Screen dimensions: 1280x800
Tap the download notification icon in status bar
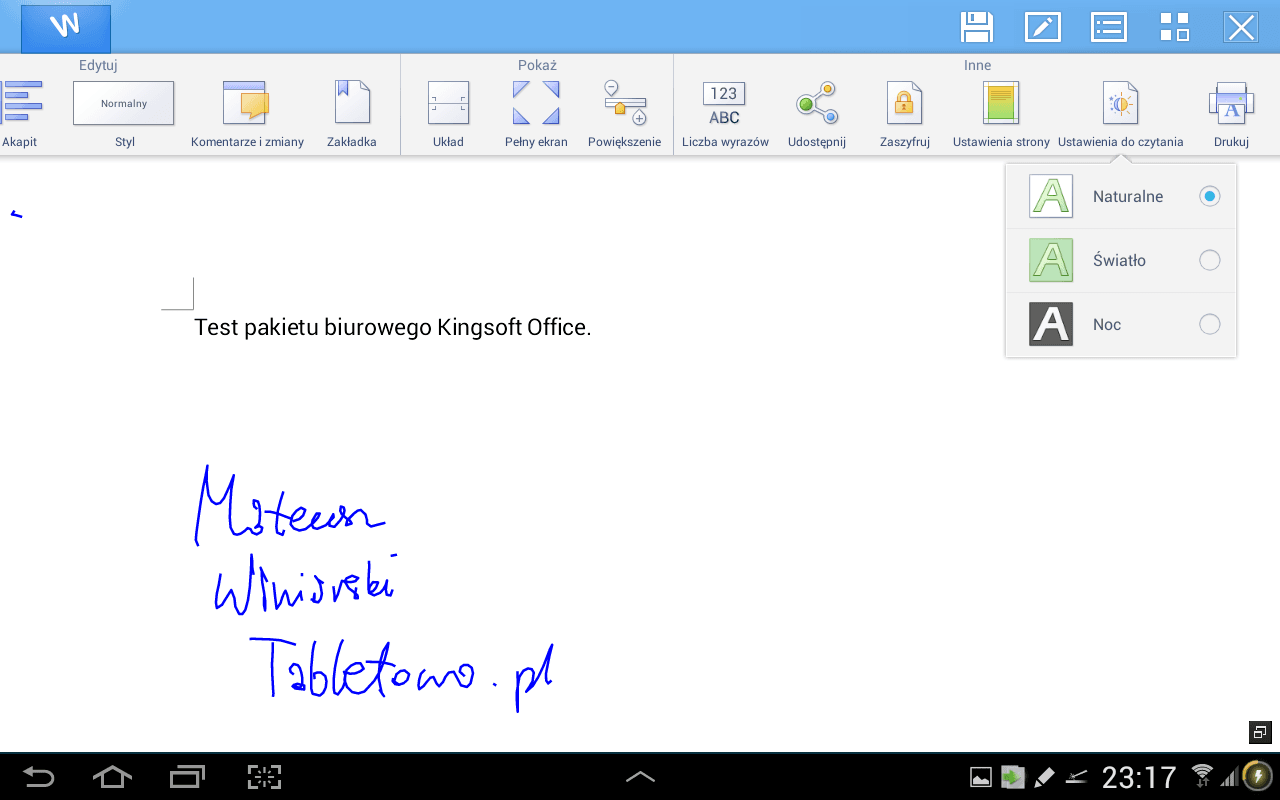coord(1013,777)
